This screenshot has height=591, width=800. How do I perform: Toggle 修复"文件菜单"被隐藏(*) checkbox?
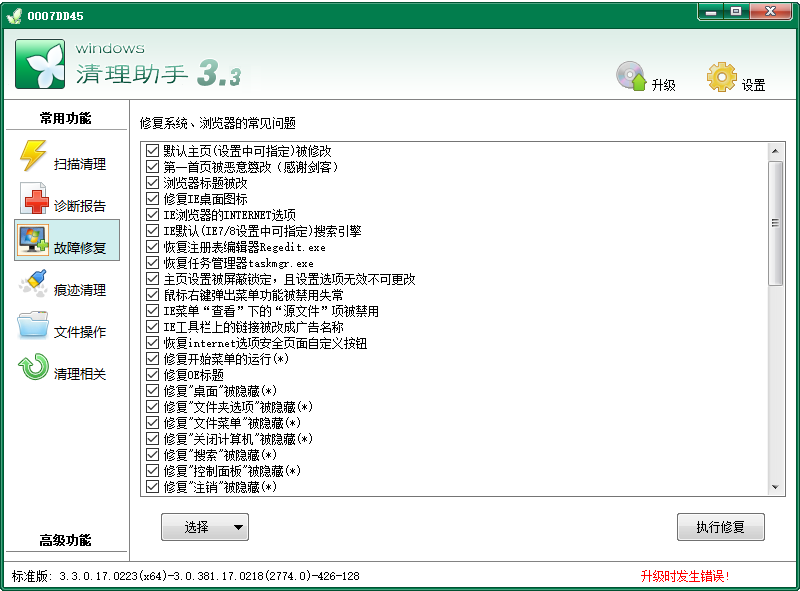click(x=152, y=423)
